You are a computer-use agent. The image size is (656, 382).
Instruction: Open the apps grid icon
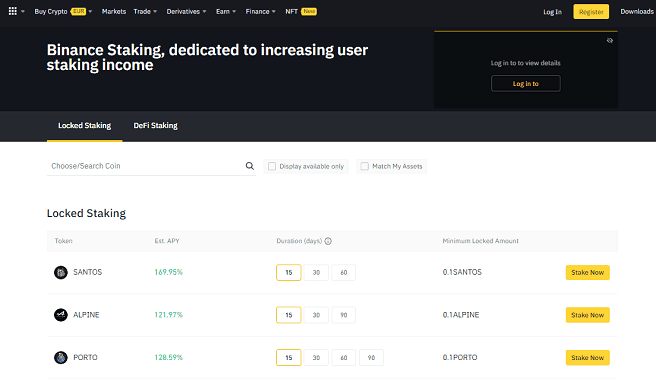pos(13,11)
